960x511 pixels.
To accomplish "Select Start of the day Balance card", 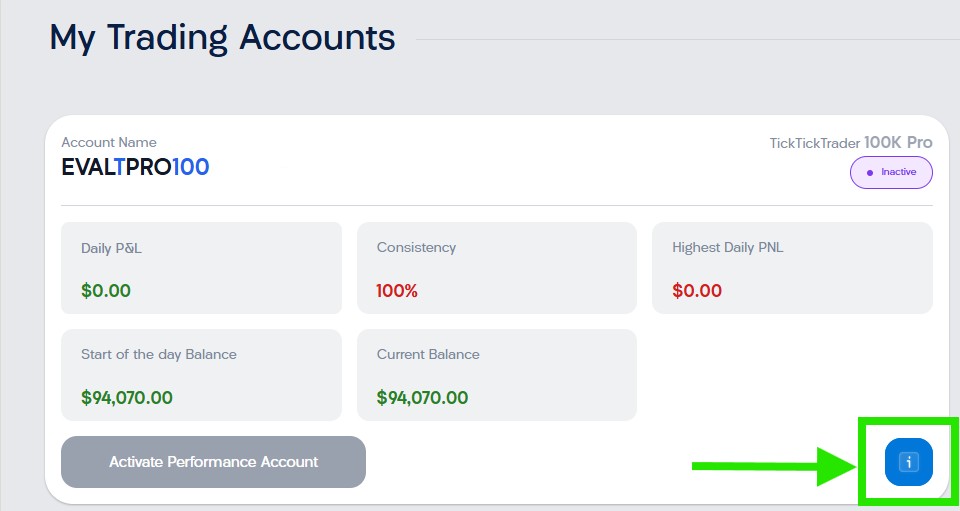I will [201, 375].
